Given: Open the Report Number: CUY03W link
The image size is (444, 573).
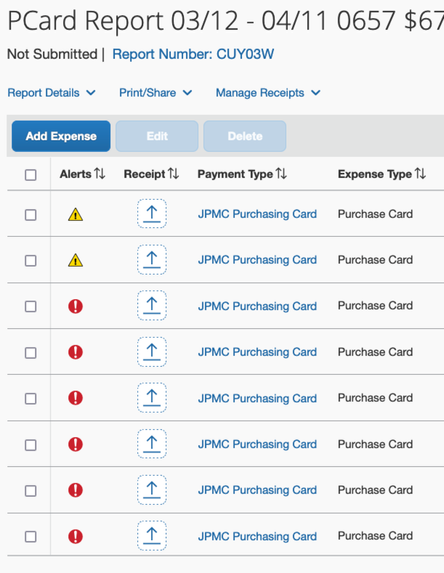Looking at the screenshot, I should 193,54.
